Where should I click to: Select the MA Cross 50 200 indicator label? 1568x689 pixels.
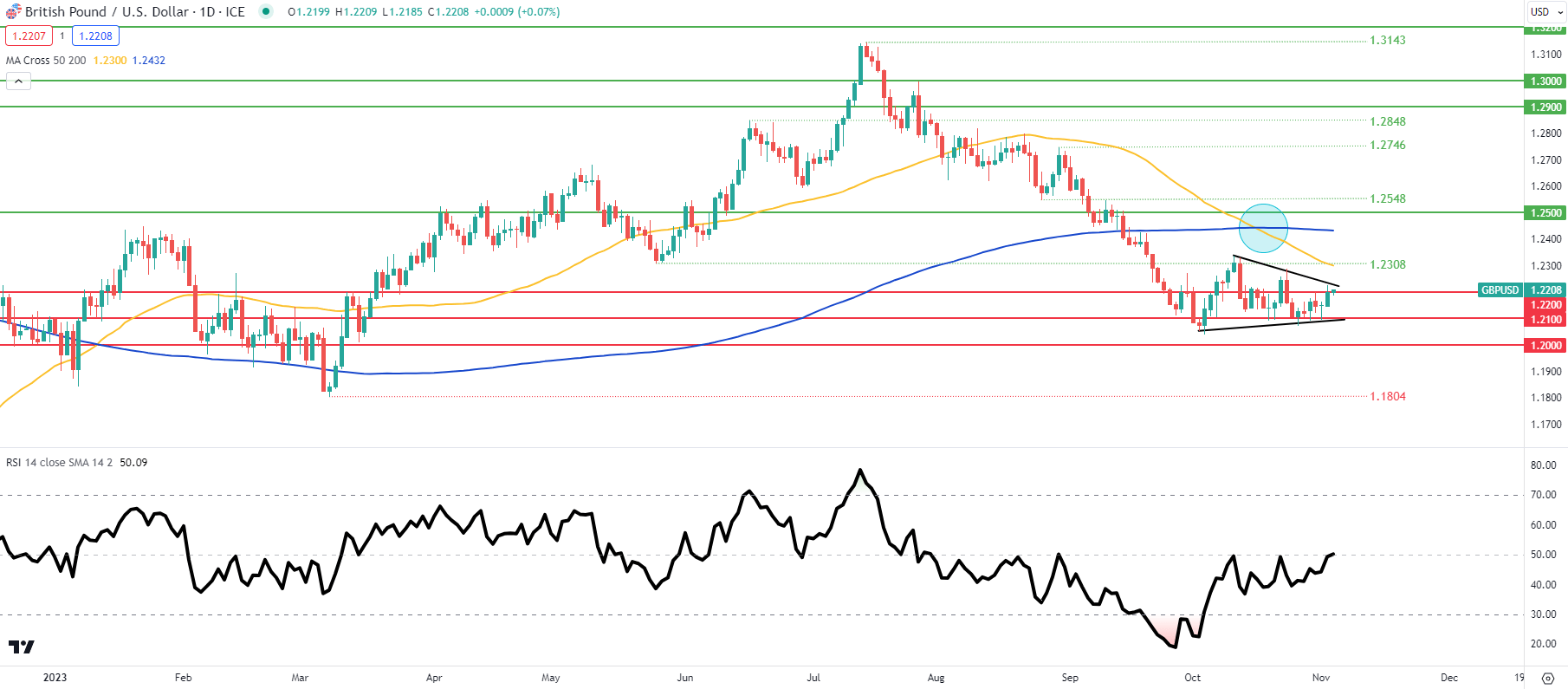(46, 60)
